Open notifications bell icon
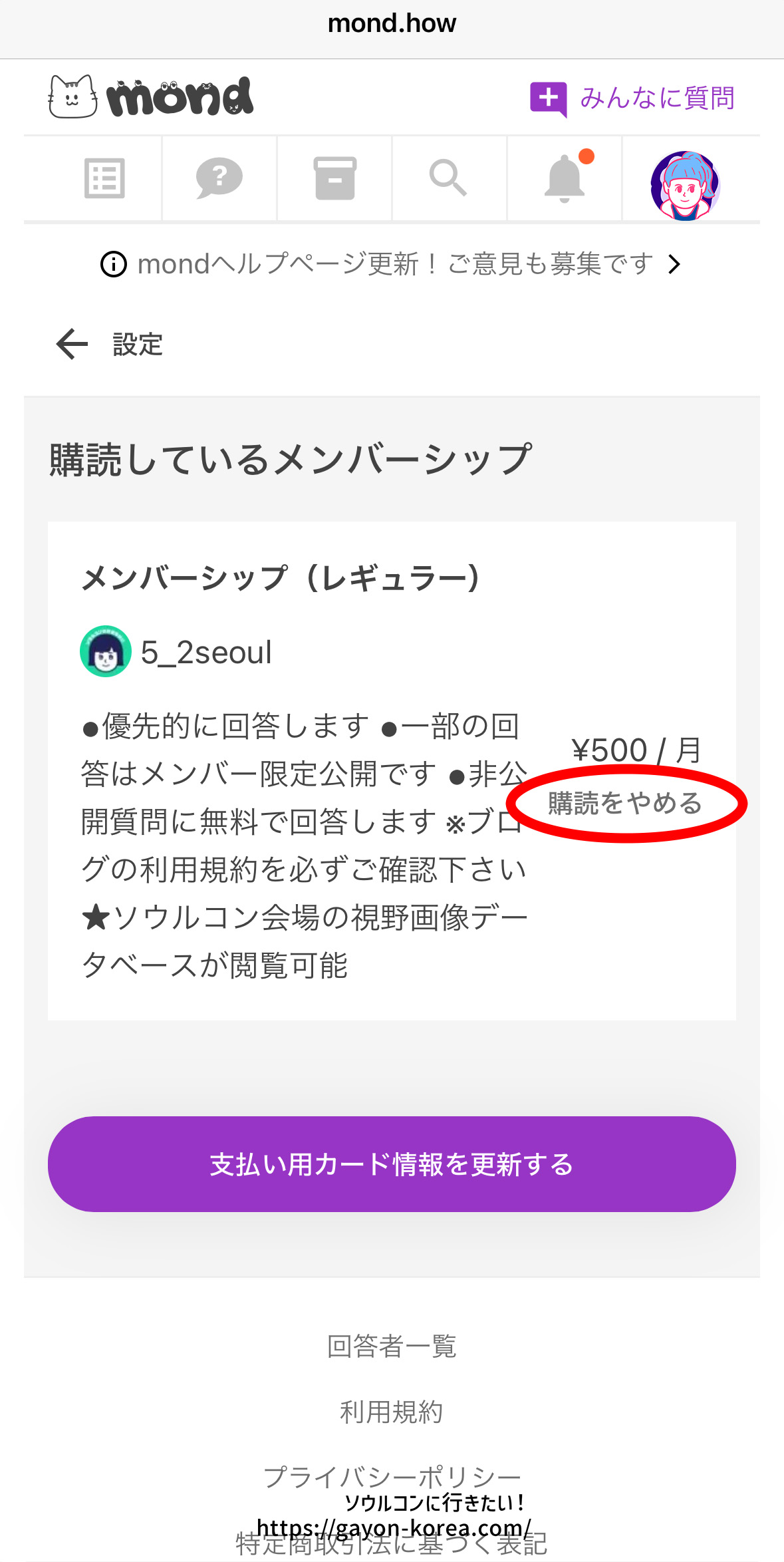Image resolution: width=784 pixels, height=1562 pixels. click(565, 178)
